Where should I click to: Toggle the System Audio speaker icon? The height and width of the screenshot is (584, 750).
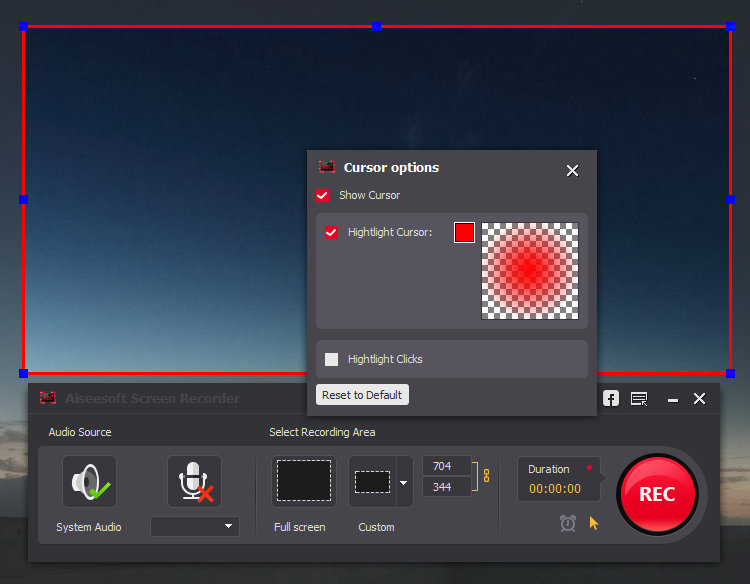[89, 482]
